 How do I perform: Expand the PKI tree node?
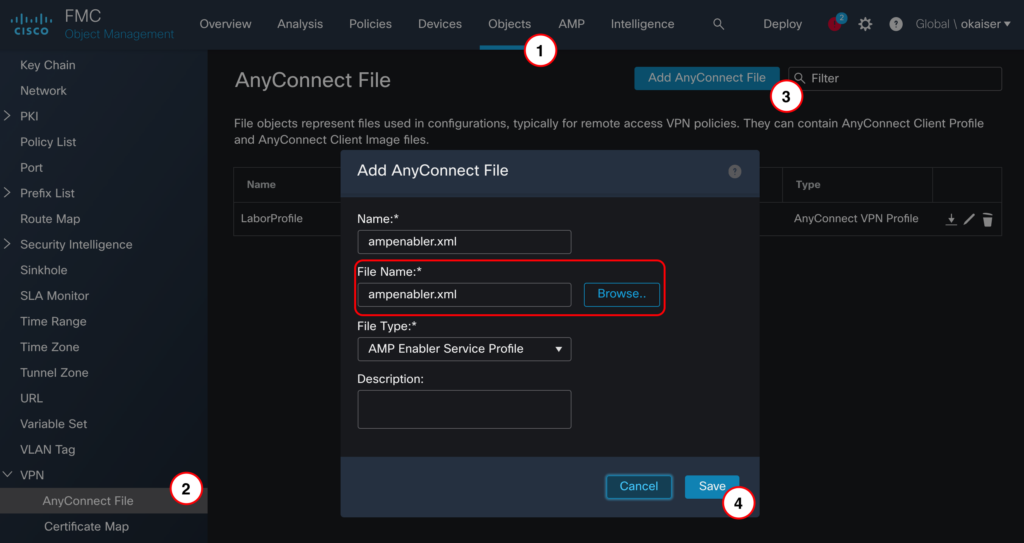(8, 116)
